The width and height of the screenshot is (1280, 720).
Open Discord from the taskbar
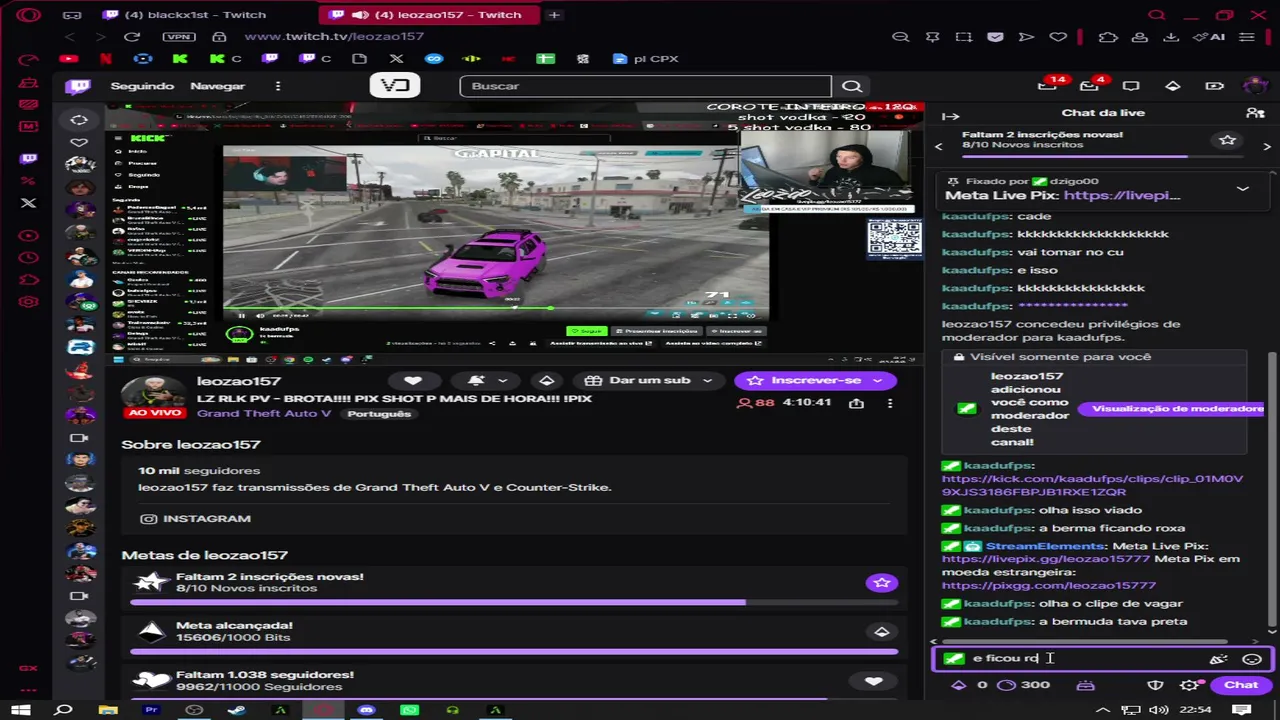pos(366,710)
